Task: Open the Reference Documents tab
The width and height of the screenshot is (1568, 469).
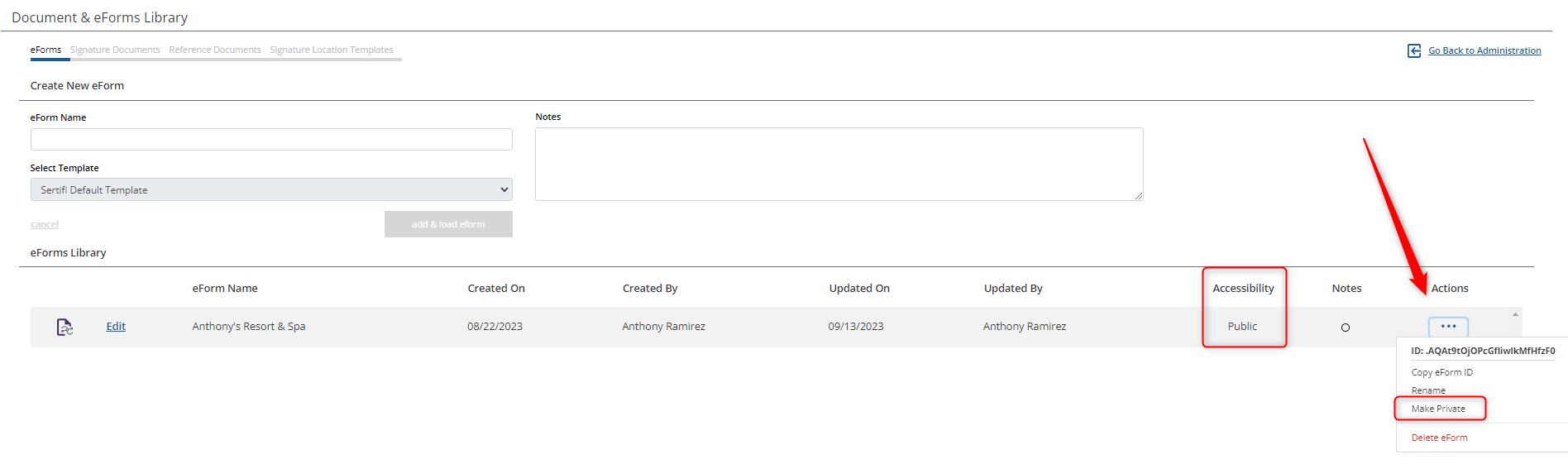Action: point(215,50)
